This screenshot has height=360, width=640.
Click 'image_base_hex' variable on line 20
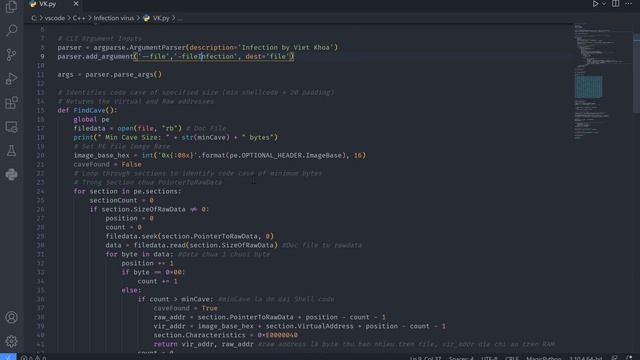[102, 155]
